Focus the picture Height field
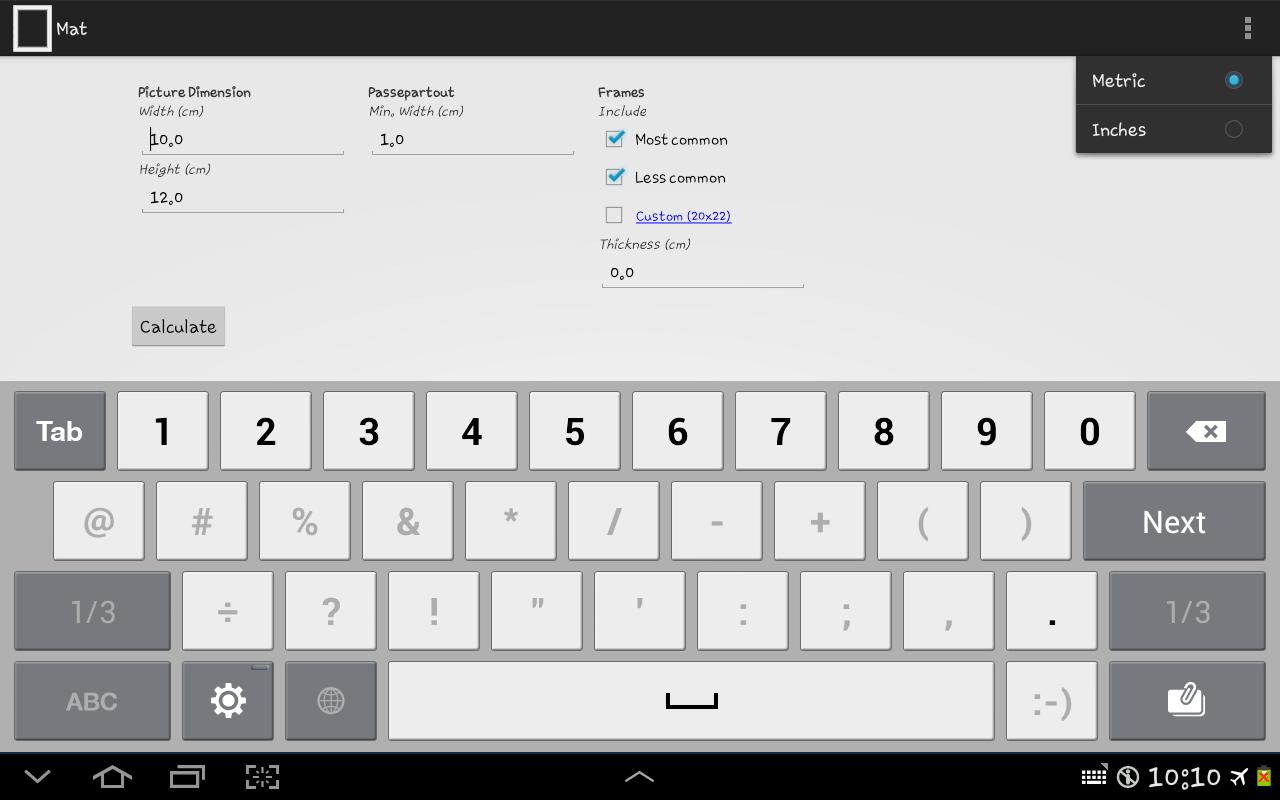This screenshot has height=800, width=1280. (x=243, y=198)
